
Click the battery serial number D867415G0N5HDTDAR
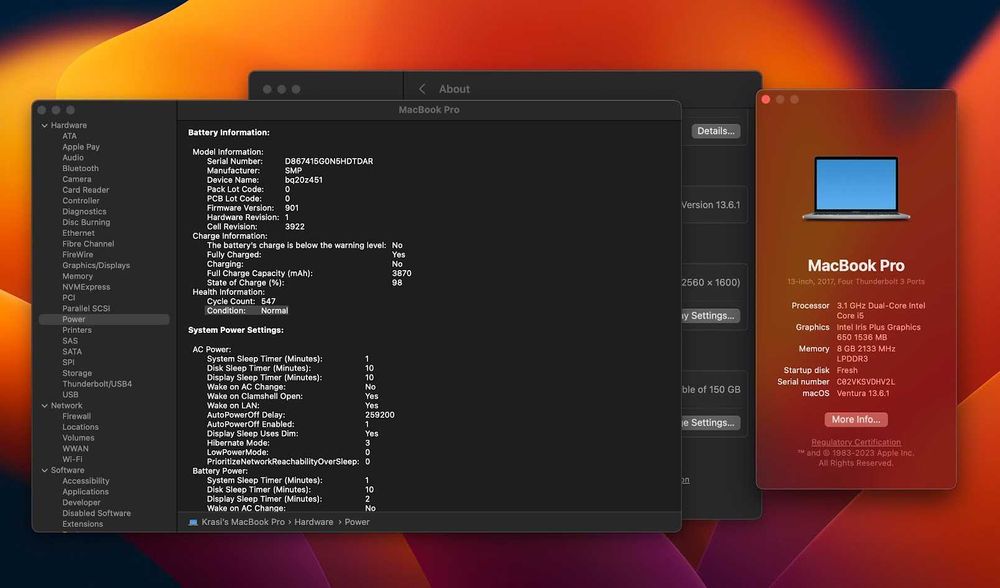329,161
